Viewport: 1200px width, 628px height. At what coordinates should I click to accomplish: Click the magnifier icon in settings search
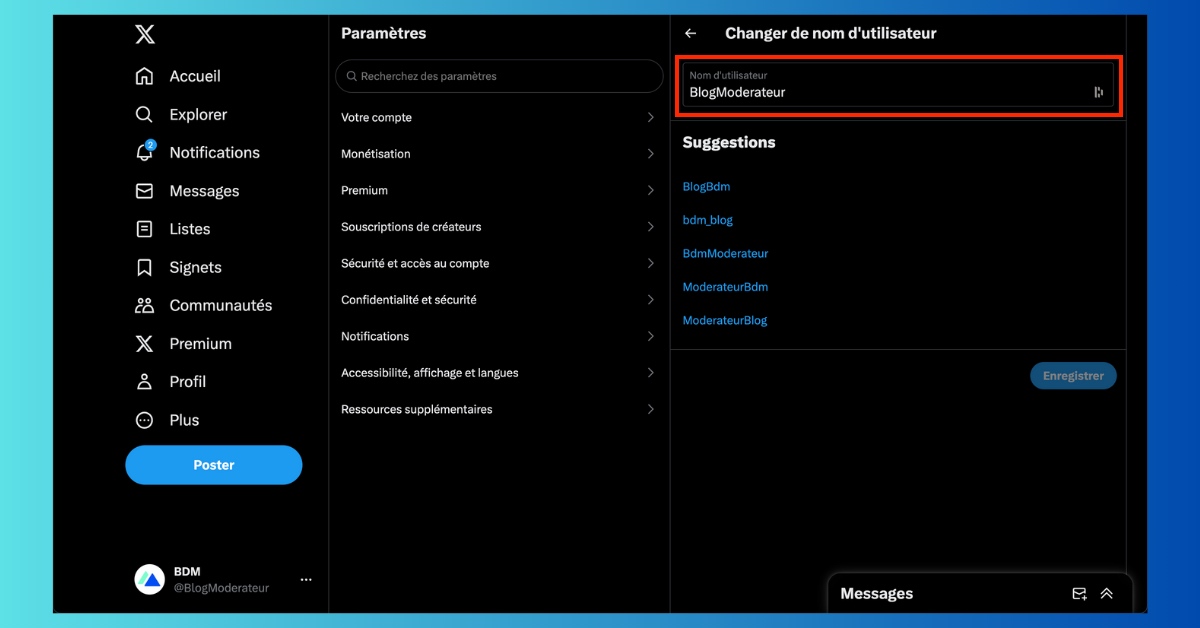click(x=352, y=76)
